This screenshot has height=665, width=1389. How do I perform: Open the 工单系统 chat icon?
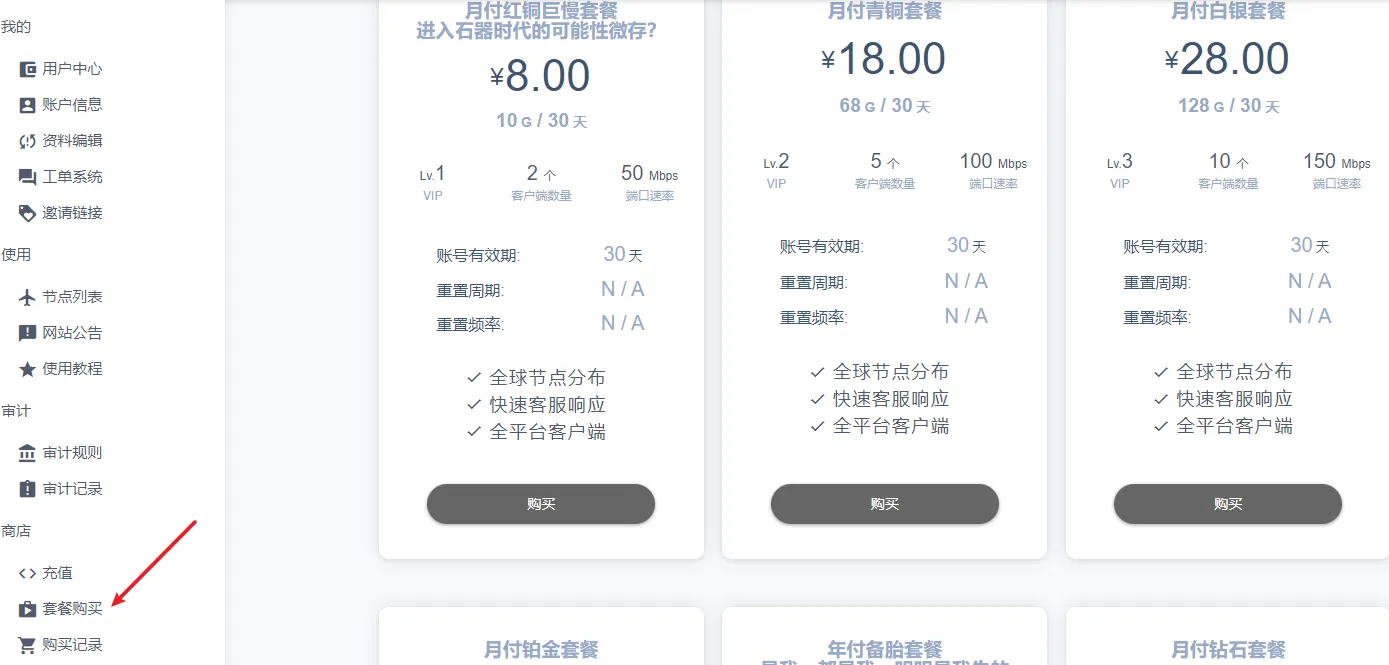(28, 177)
